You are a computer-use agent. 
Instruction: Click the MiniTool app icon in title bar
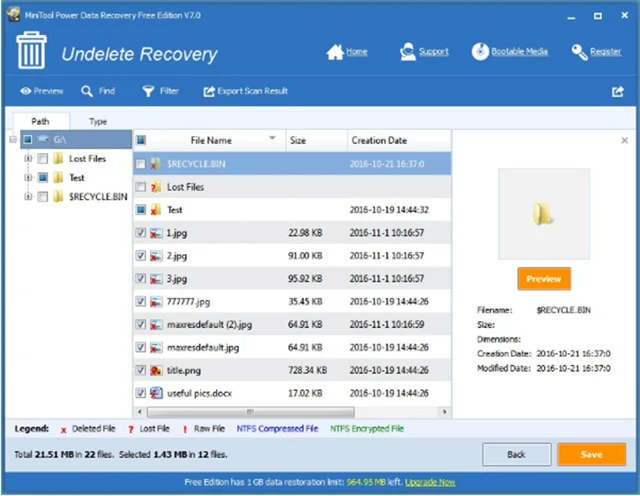pos(13,15)
